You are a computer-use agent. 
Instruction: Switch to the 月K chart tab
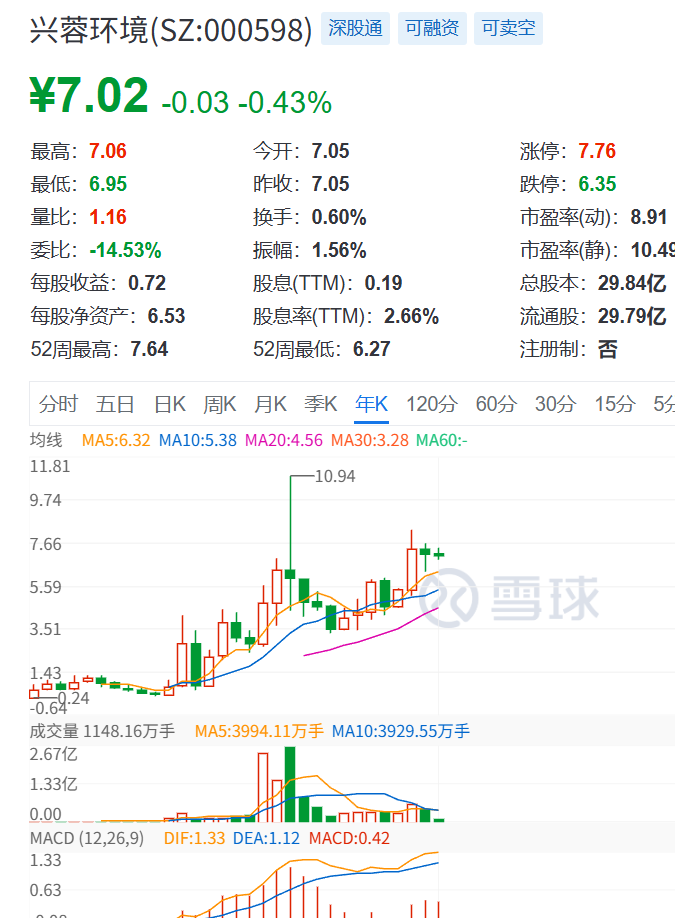(x=270, y=404)
